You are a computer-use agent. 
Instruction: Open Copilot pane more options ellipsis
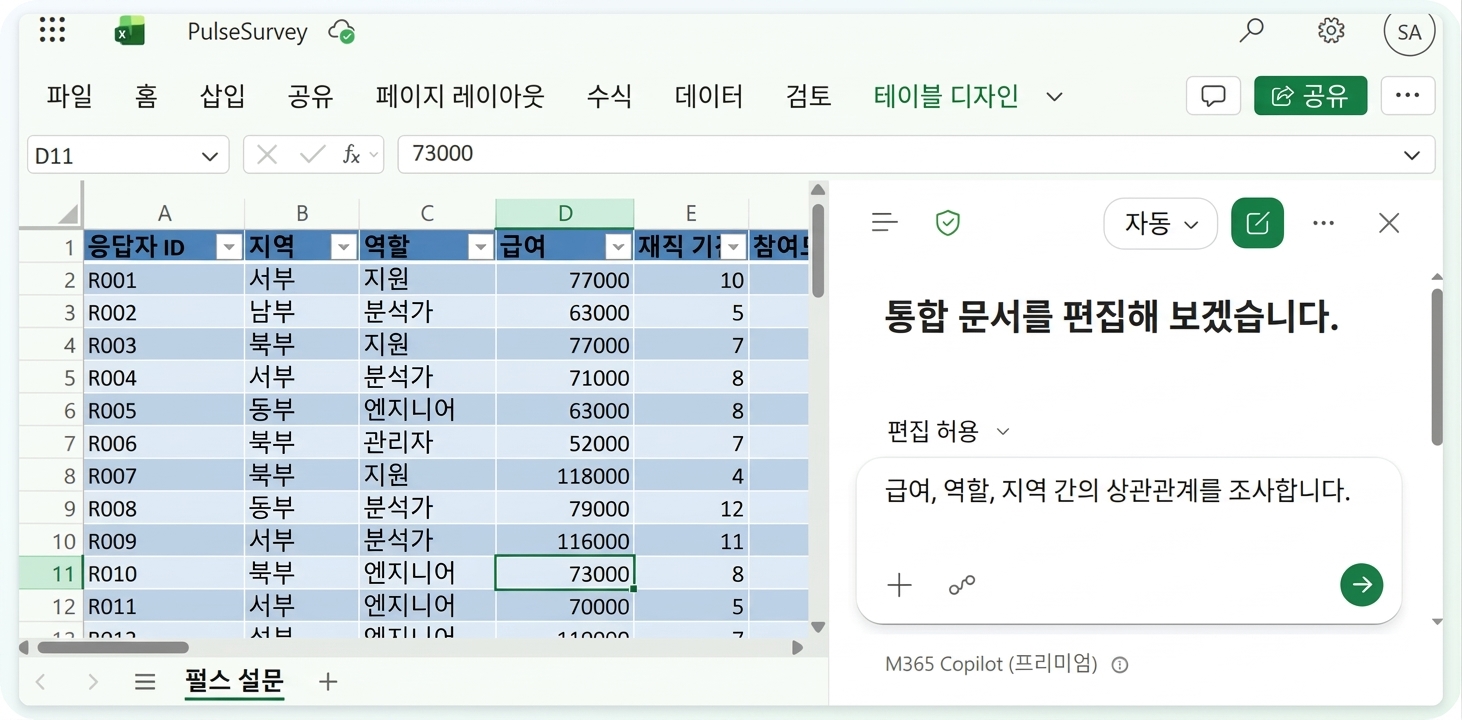click(1323, 223)
